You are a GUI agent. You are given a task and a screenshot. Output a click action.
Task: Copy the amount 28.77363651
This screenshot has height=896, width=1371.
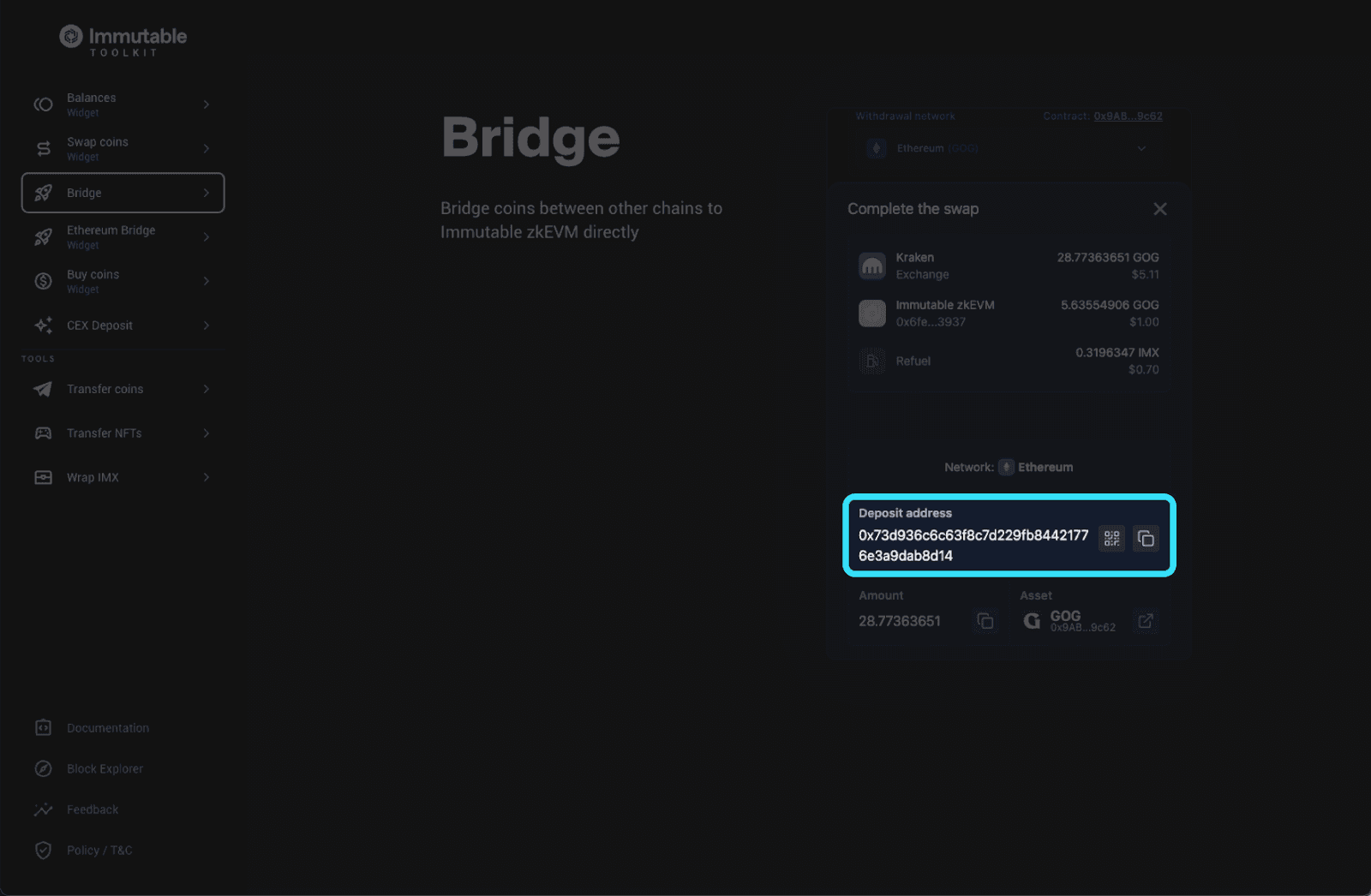click(x=985, y=621)
